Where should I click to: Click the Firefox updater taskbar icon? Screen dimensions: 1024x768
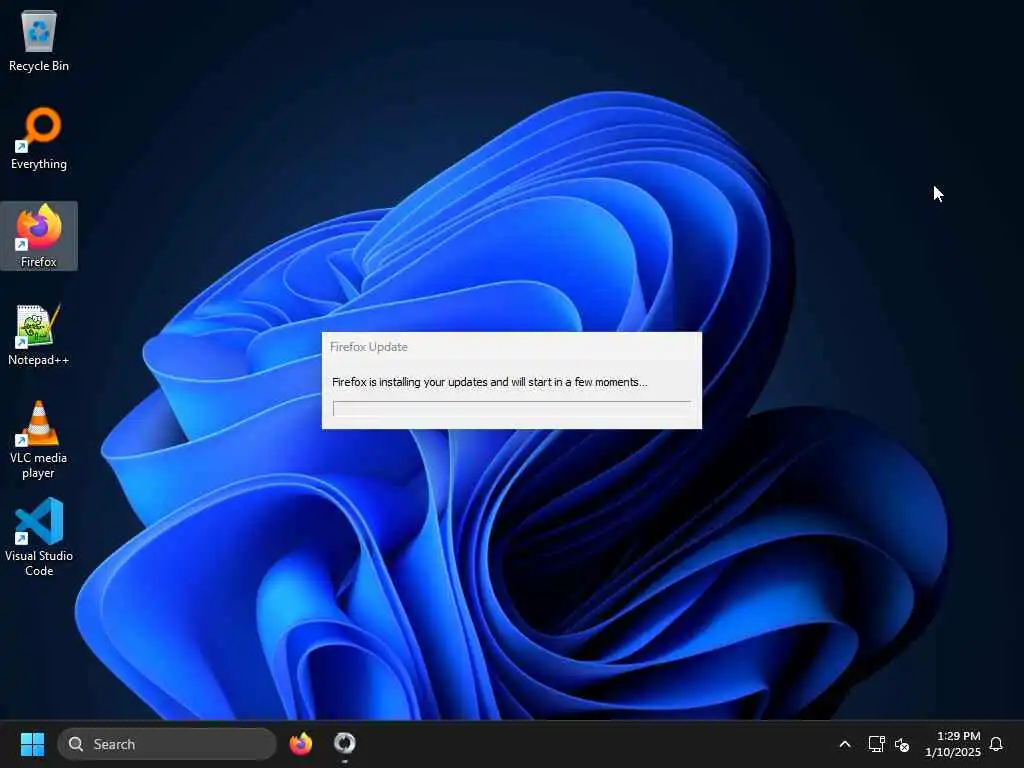click(x=344, y=744)
